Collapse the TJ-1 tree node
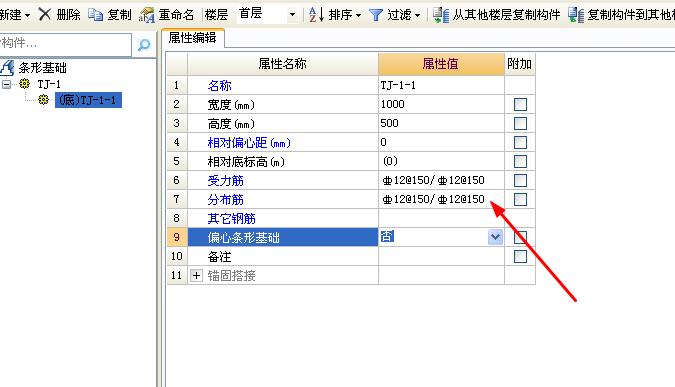This screenshot has height=387, width=675. pyautogui.click(x=6, y=84)
